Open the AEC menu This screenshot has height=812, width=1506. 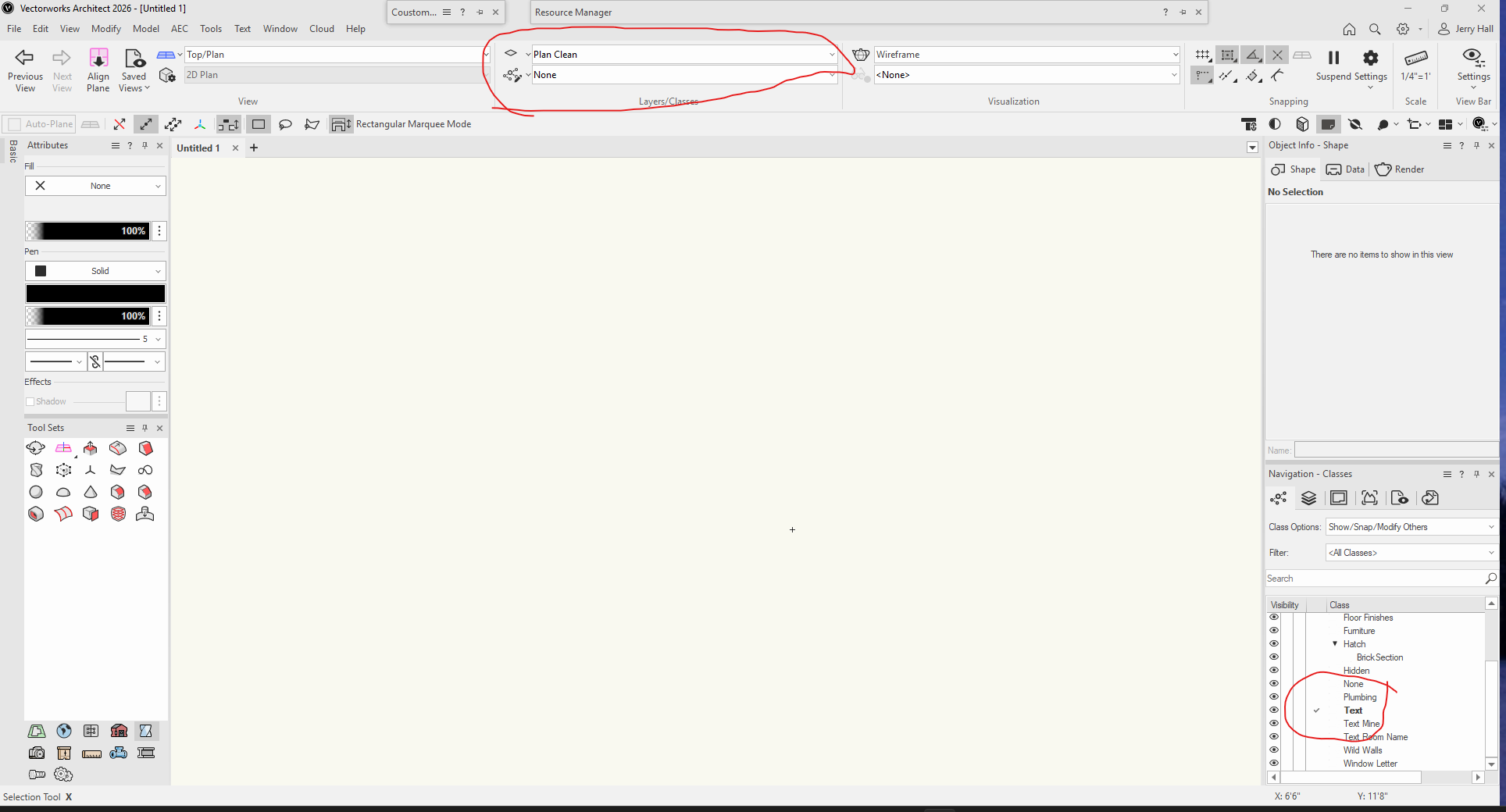[x=179, y=29]
